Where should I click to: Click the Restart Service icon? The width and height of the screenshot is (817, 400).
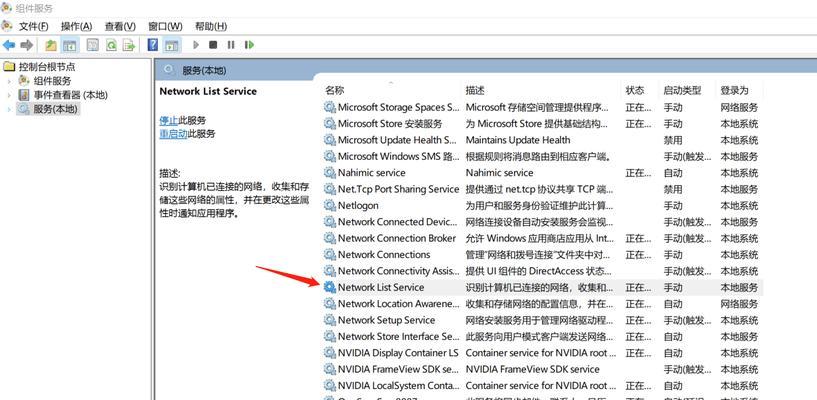(x=249, y=45)
